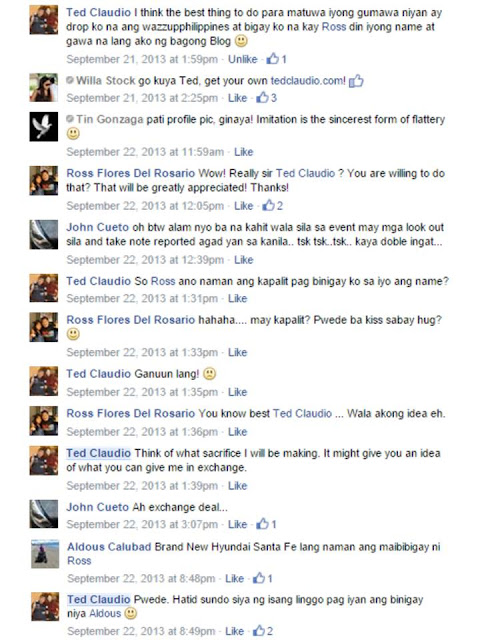Click John Cueto's avatar on 'Ah exchange deal' comment
The height and width of the screenshot is (640, 480).
tap(44, 514)
